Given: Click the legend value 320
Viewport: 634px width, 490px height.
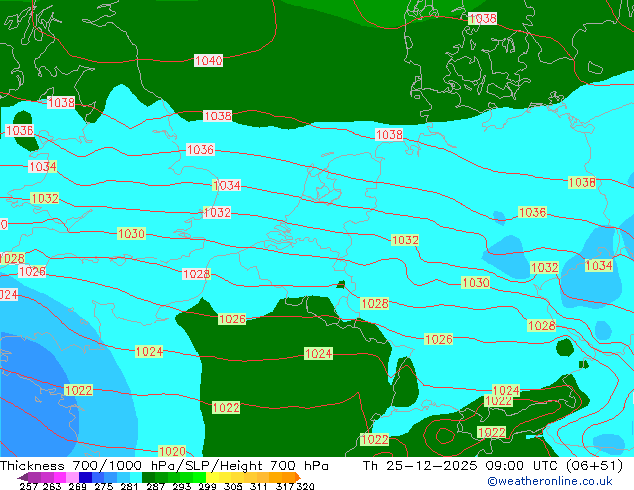Looking at the screenshot, I should pyautogui.click(x=305, y=486).
